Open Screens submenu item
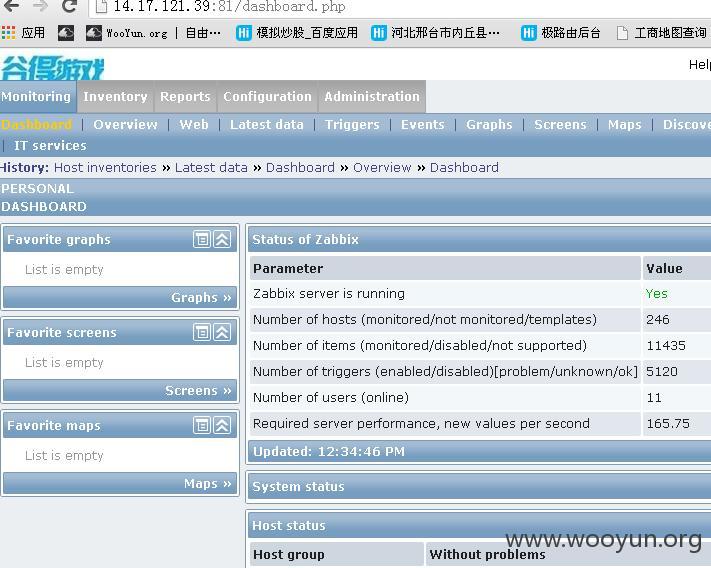711x568 pixels. click(x=560, y=125)
